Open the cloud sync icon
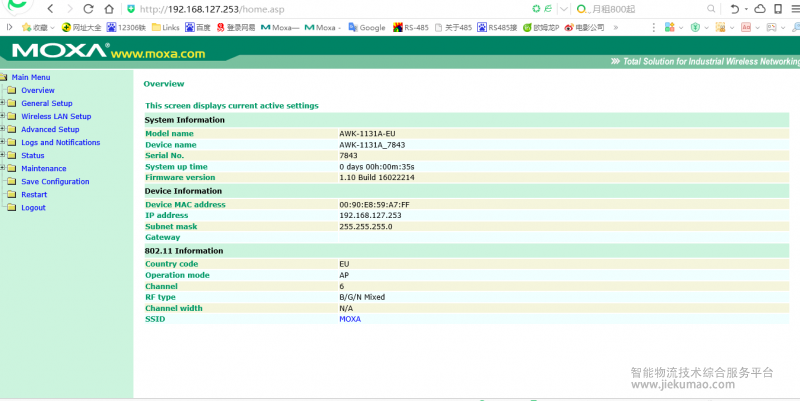 pos(760,9)
